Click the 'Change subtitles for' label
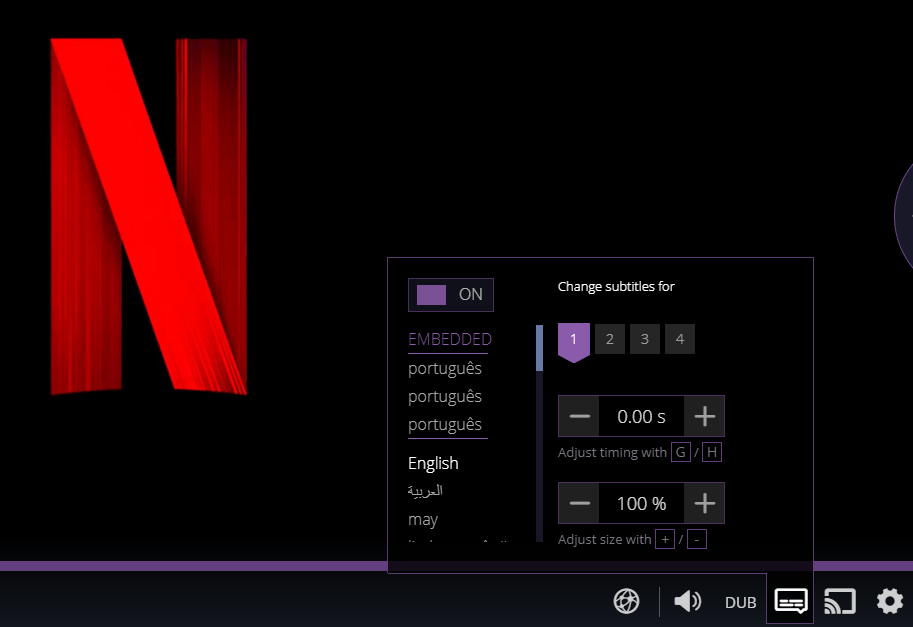This screenshot has width=913, height=627. coord(616,286)
